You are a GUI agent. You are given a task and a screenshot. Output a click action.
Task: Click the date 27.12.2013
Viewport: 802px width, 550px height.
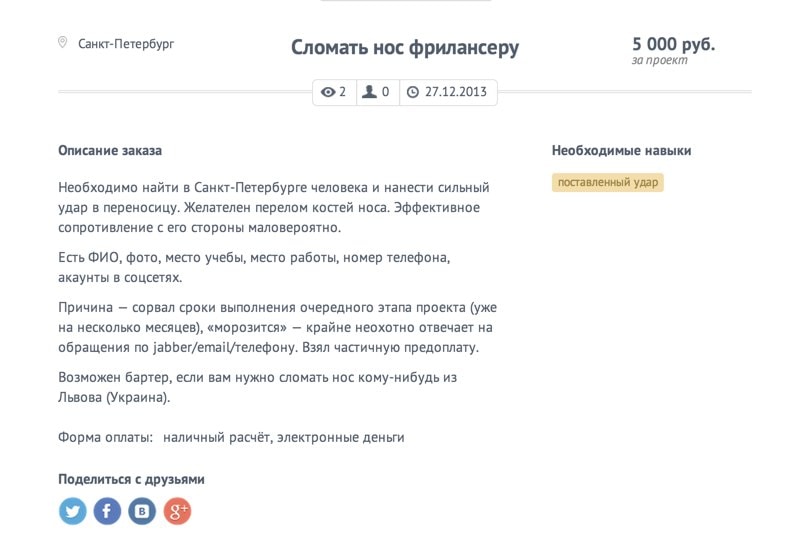(456, 92)
